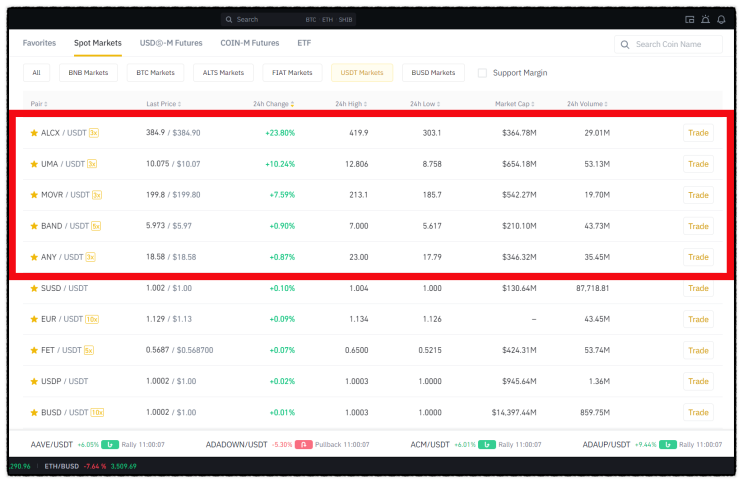The height and width of the screenshot is (483, 743).
Task: Filter by BUSD Markets
Action: coord(433,73)
